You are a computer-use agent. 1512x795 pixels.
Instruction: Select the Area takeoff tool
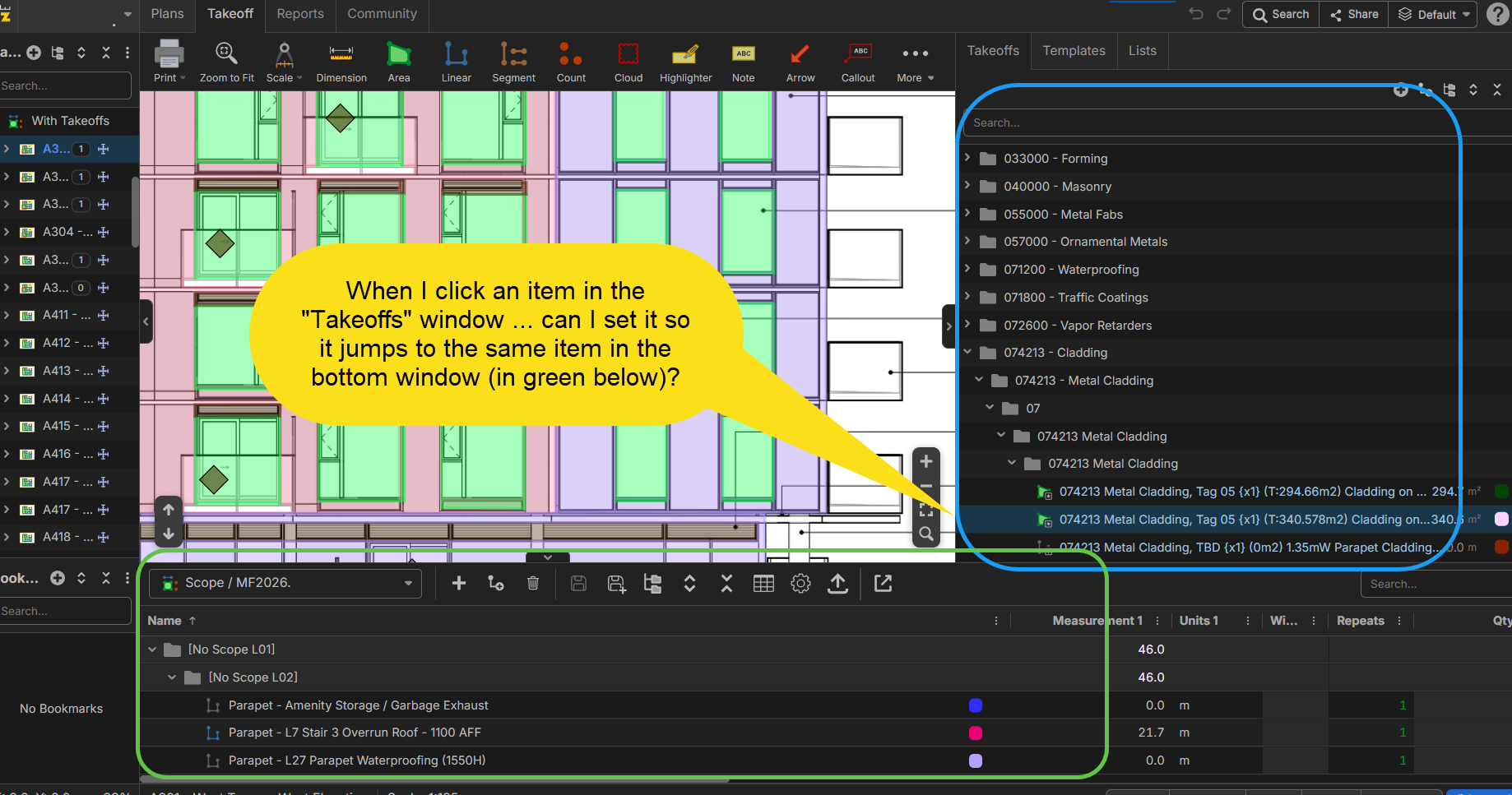[399, 62]
